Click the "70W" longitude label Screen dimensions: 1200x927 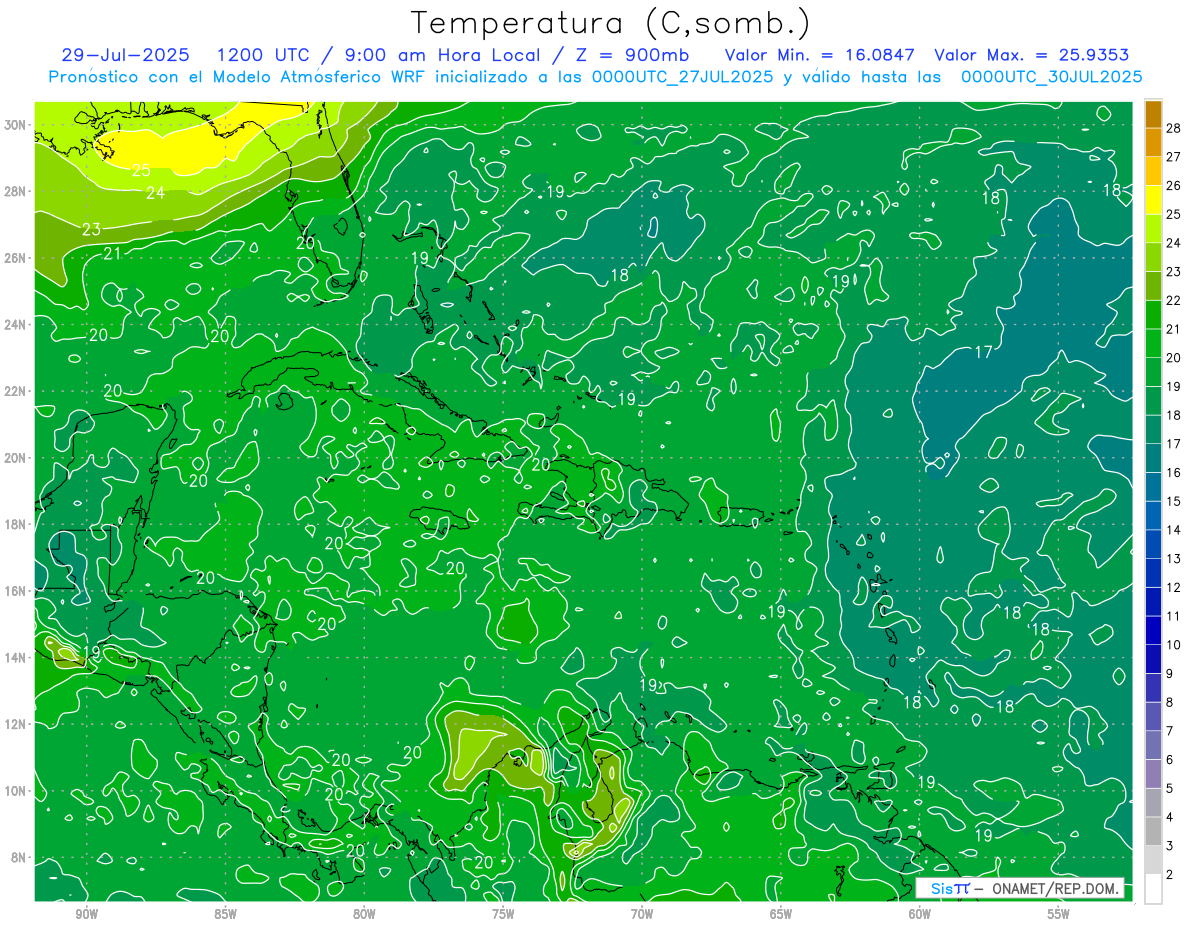coord(642,914)
